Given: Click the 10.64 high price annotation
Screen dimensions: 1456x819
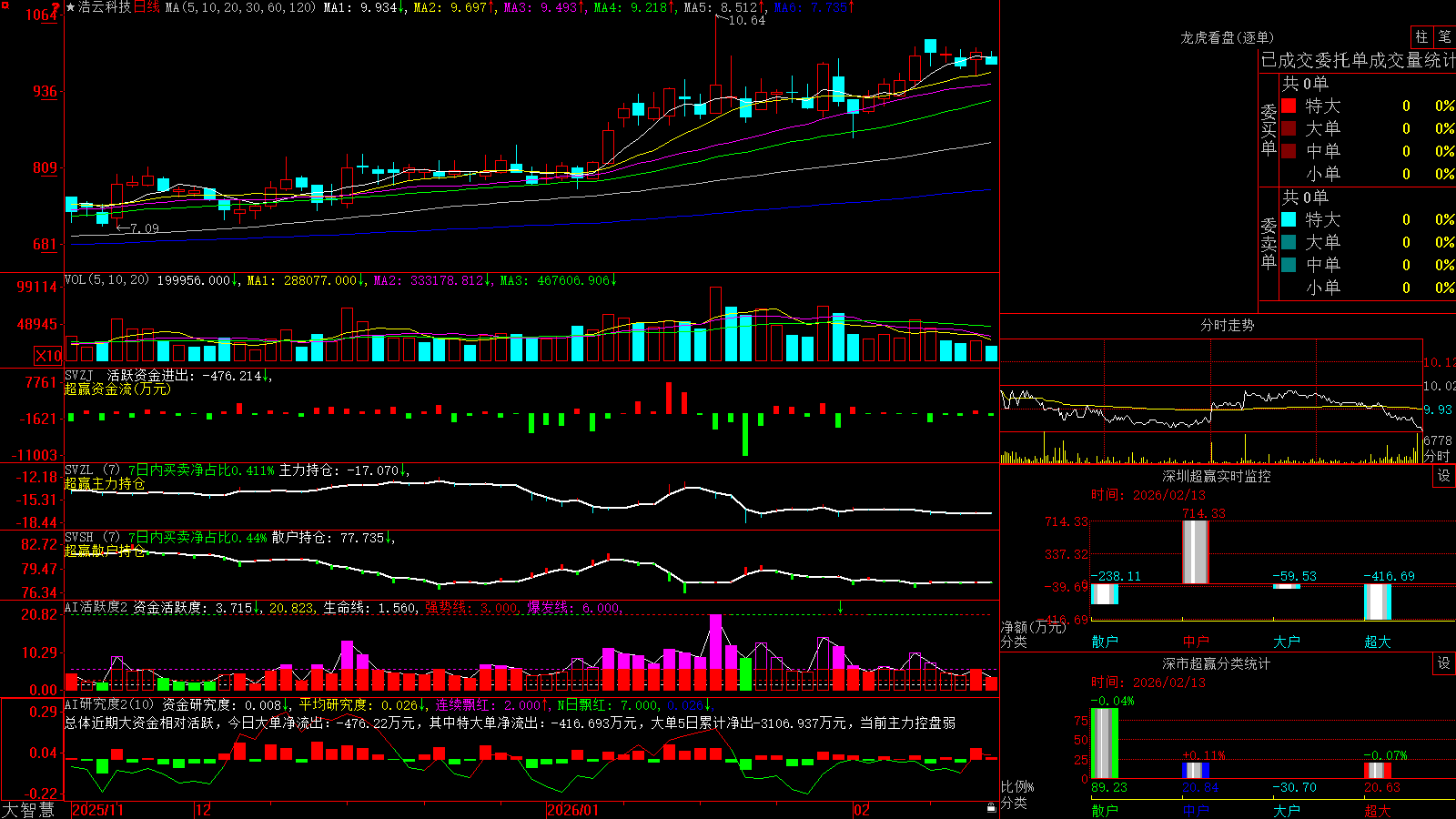Looking at the screenshot, I should point(747,20).
